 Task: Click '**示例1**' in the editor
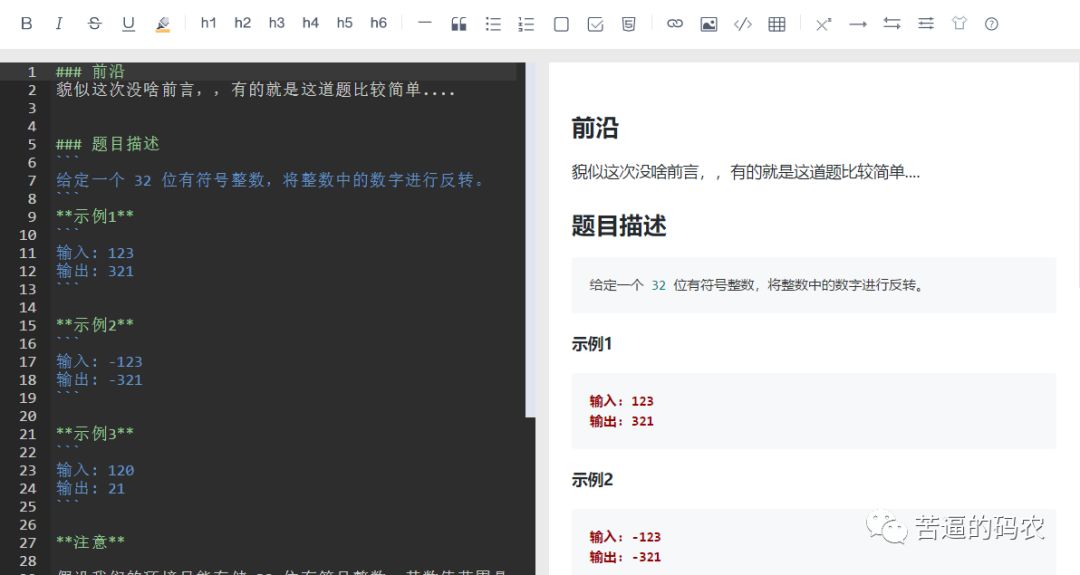[x=95, y=216]
